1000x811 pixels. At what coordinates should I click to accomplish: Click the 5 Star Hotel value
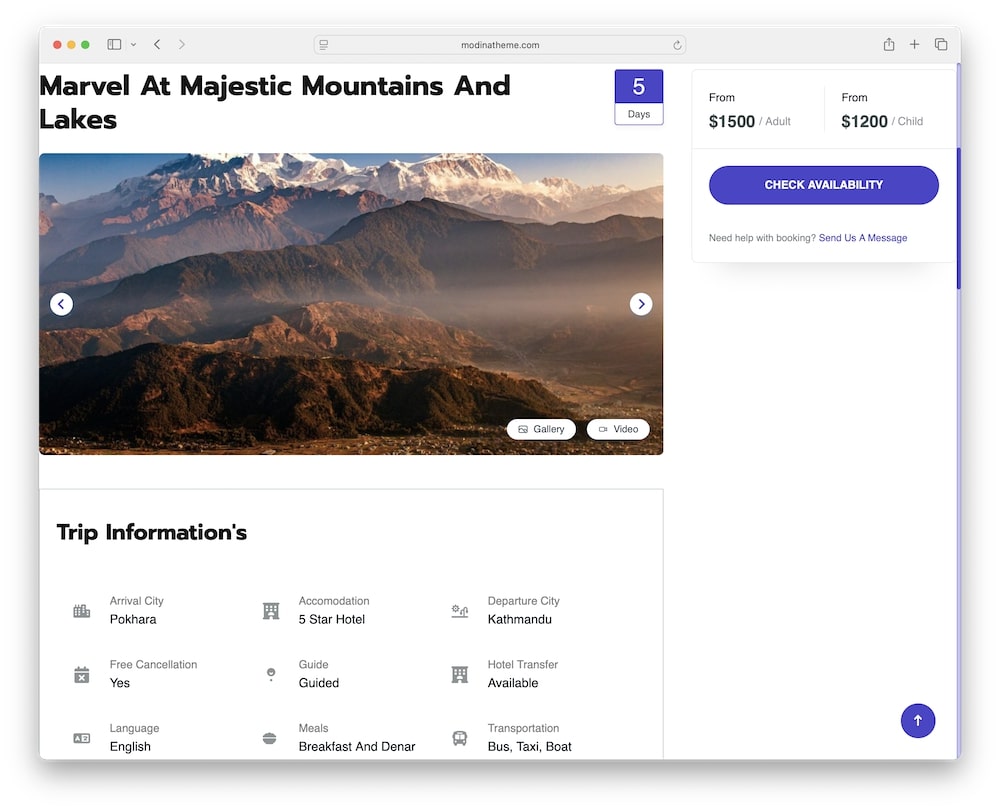[x=332, y=619]
